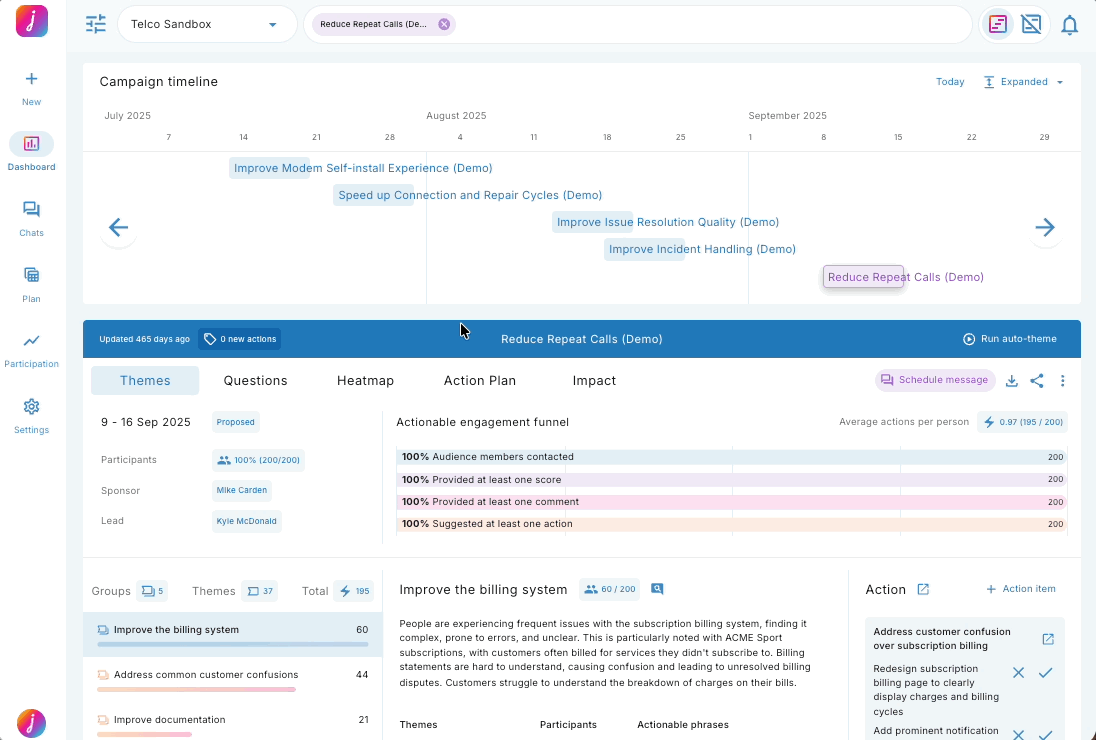
Task: Open the filter sliders icon
Action: point(96,24)
